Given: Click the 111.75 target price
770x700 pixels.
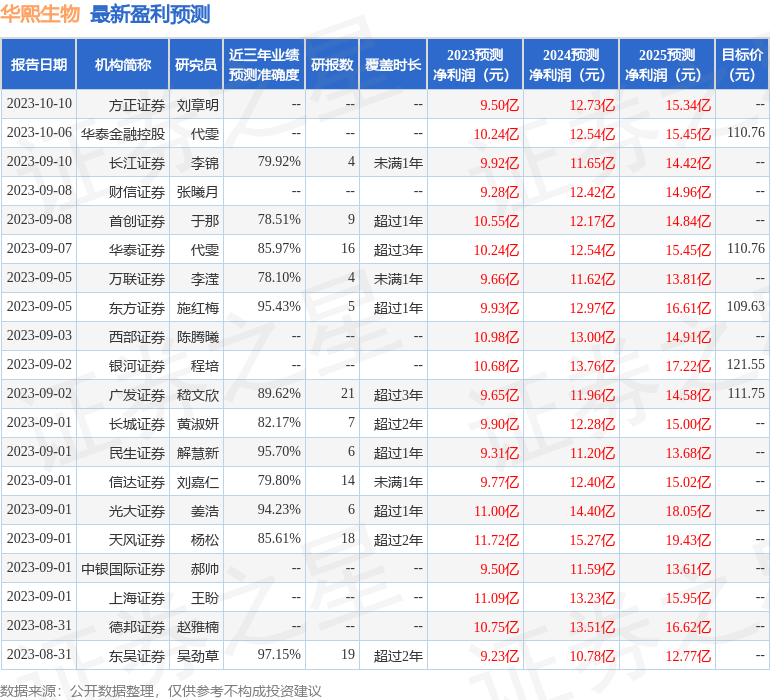Looking at the screenshot, I should [745, 393].
